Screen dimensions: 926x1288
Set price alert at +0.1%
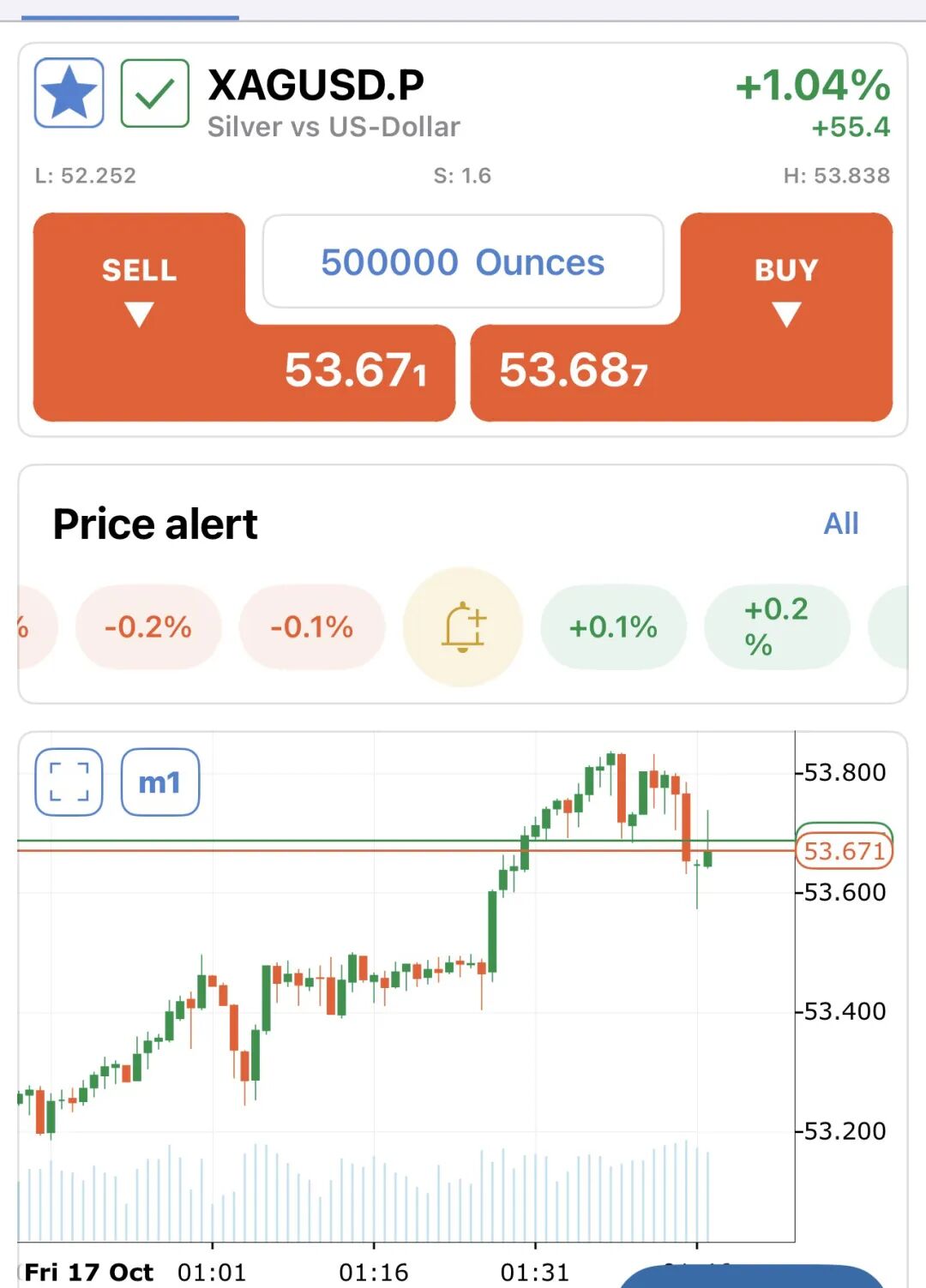613,626
